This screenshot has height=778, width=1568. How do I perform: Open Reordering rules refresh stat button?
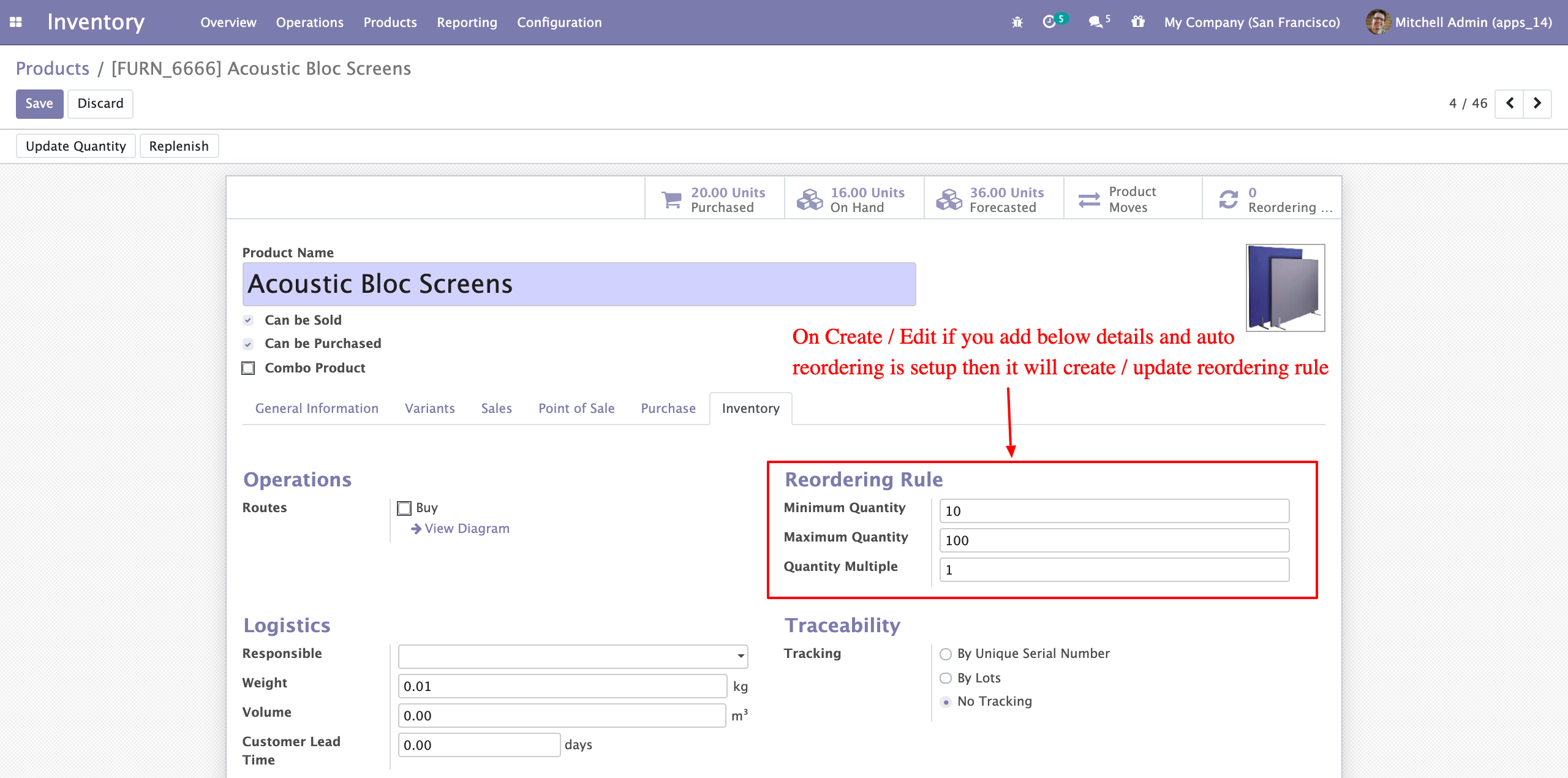tap(1273, 199)
